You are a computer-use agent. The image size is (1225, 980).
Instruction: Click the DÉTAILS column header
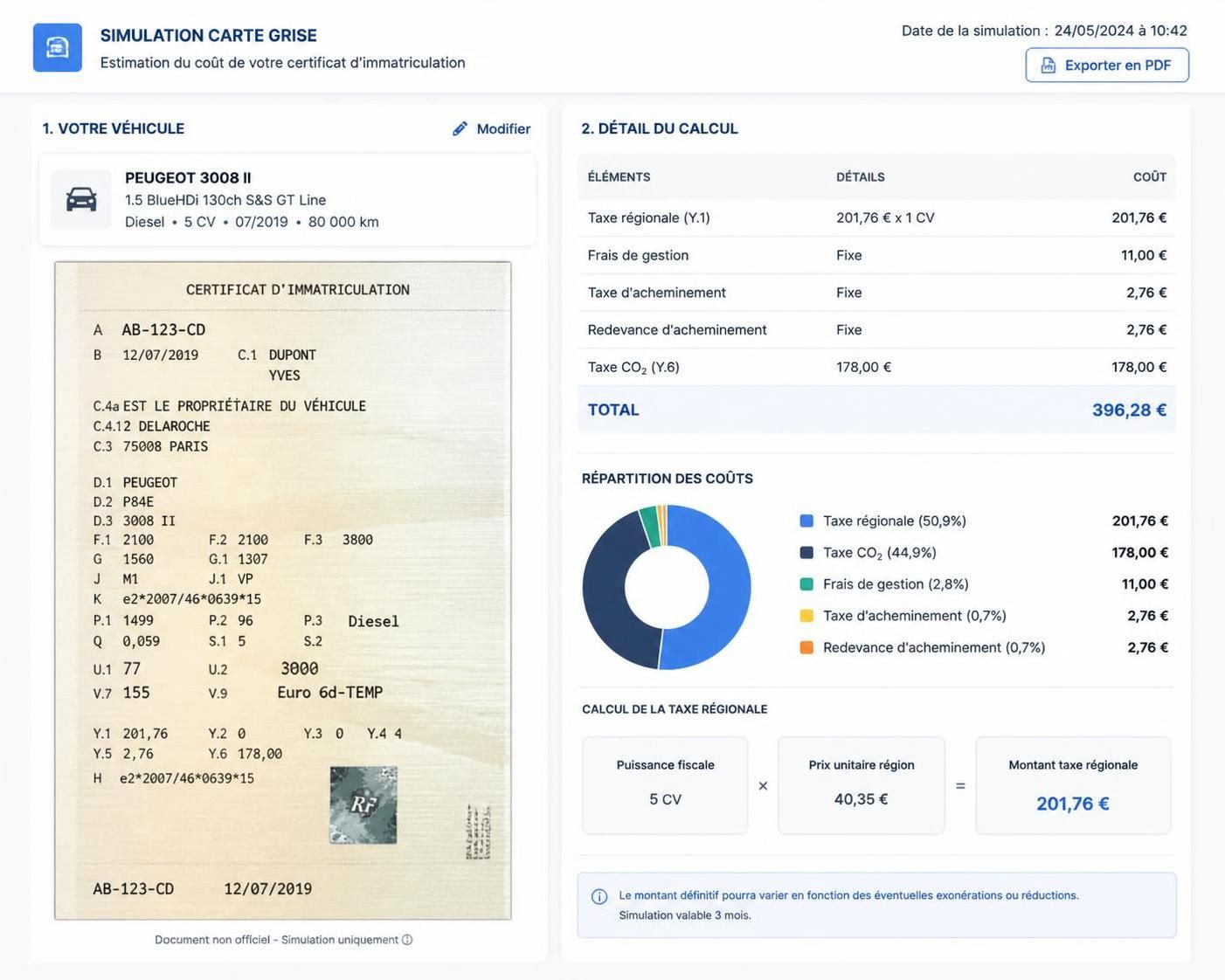click(861, 177)
